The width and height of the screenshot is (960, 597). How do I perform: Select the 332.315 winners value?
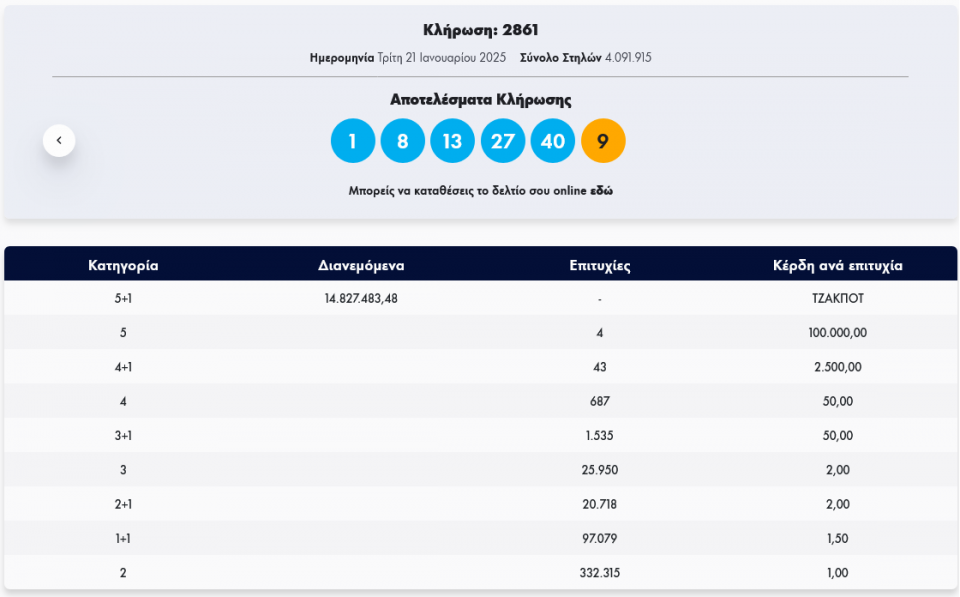[x=600, y=573]
